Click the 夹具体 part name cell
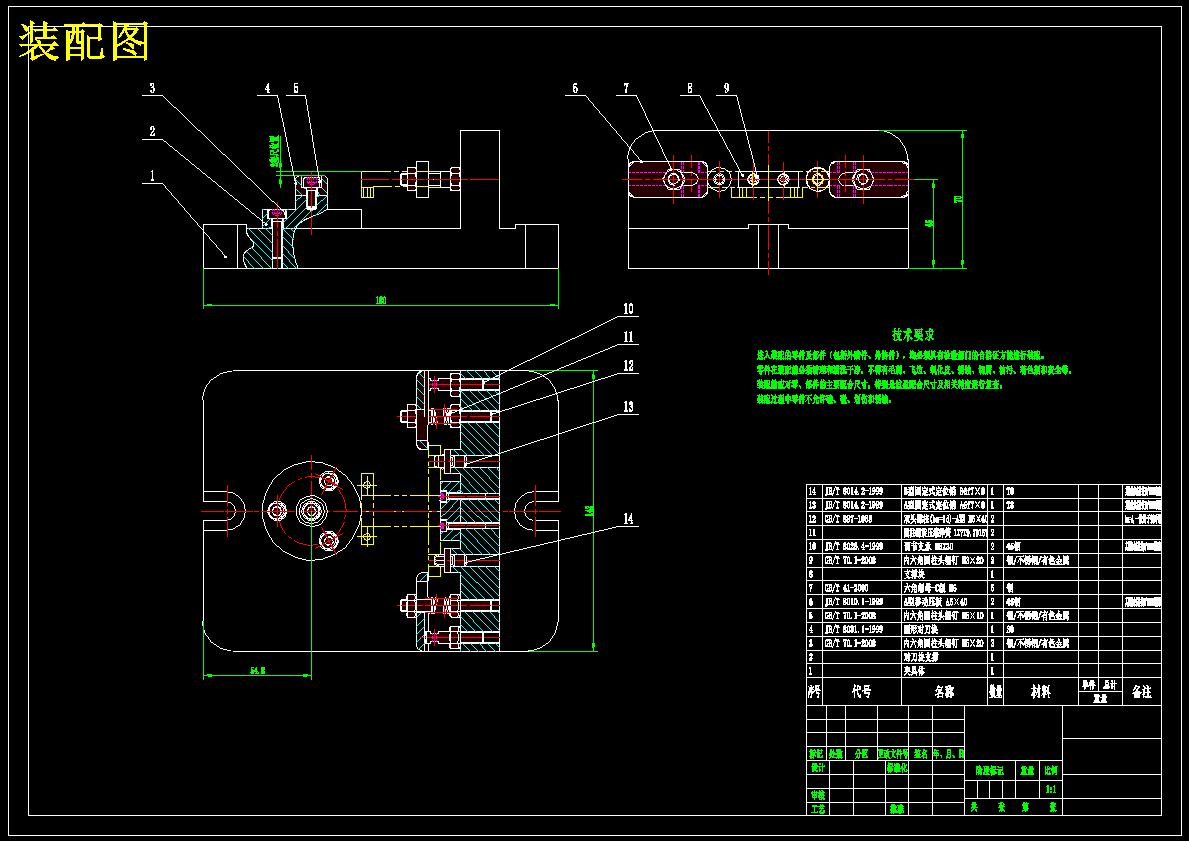 click(914, 672)
